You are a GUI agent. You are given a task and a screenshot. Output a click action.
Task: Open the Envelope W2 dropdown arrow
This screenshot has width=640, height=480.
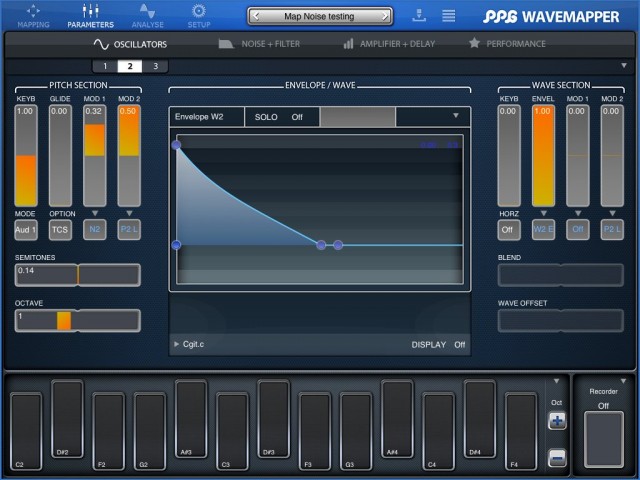[456, 116]
